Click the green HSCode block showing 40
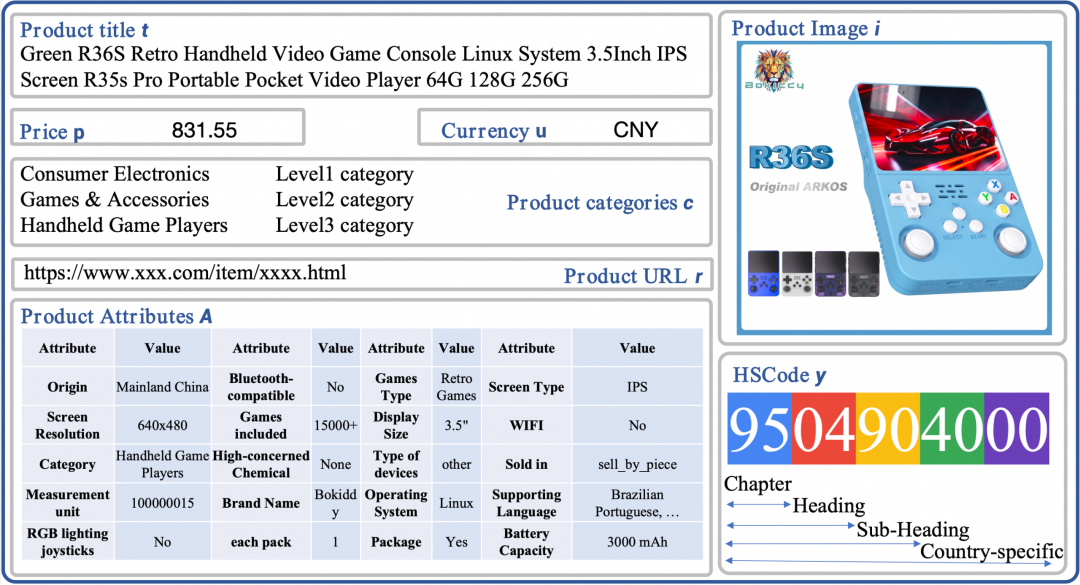The width and height of the screenshot is (1080, 585). point(952,429)
